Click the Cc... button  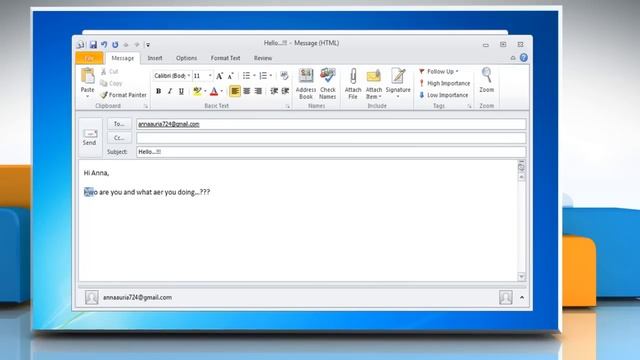click(119, 138)
